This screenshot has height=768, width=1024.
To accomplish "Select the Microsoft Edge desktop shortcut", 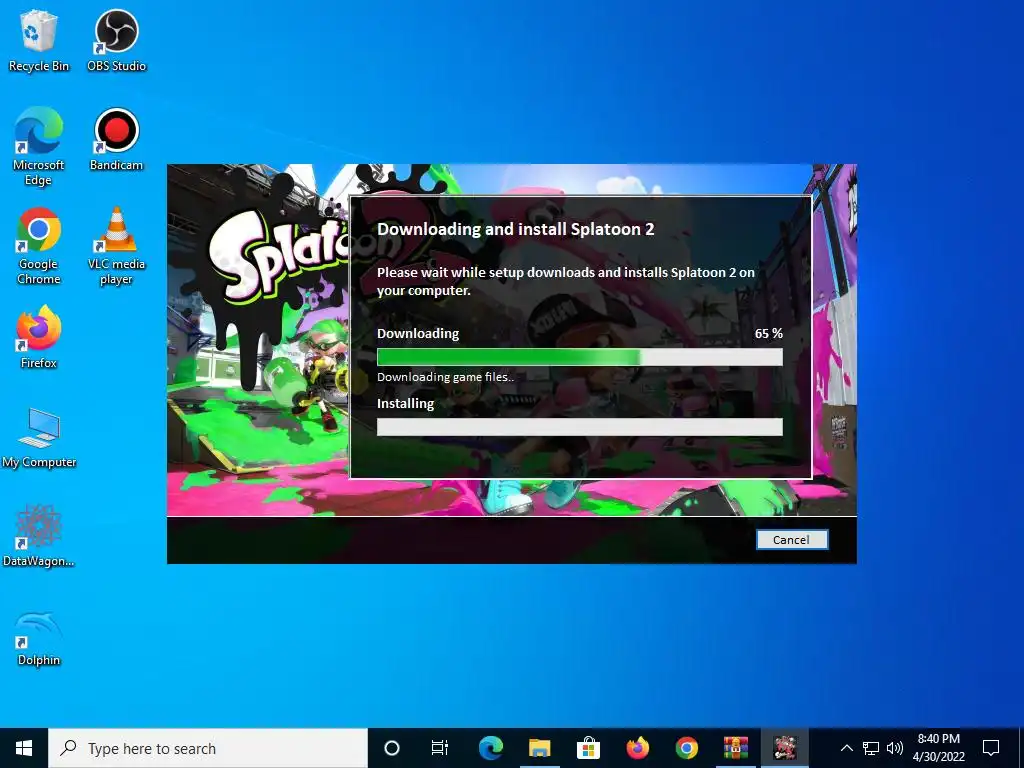I will tap(39, 147).
